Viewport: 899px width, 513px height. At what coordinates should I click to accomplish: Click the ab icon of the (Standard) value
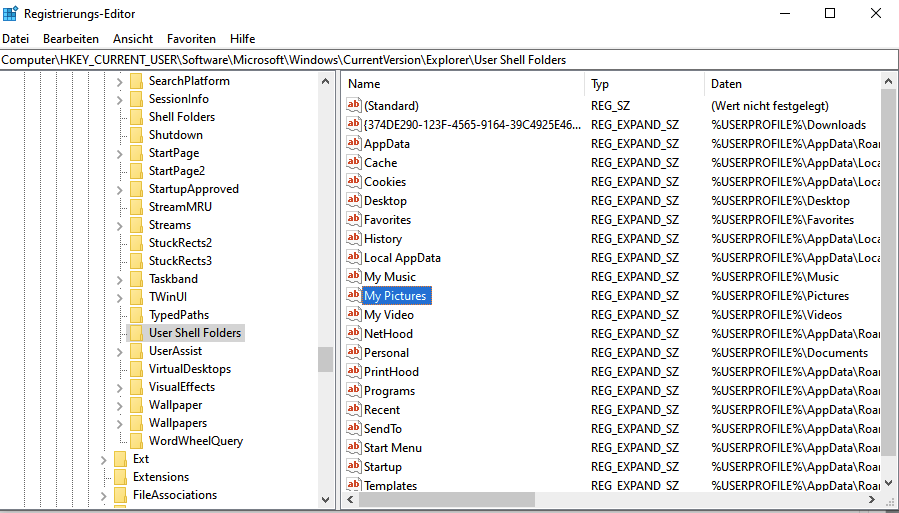[354, 105]
